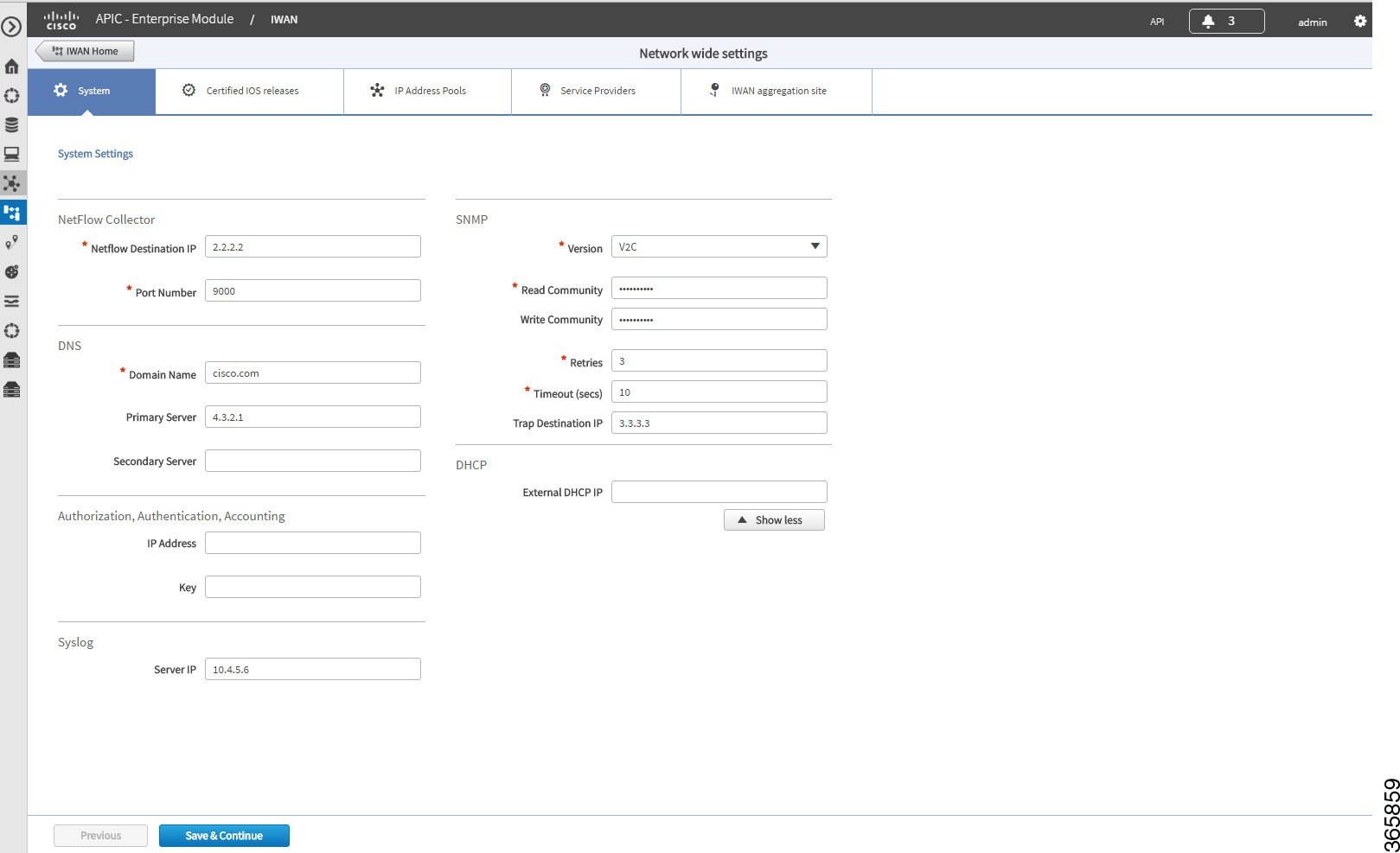Image resolution: width=1400 pixels, height=853 pixels.
Task: Open the wavy lines icon in the sidebar
Action: click(x=11, y=301)
